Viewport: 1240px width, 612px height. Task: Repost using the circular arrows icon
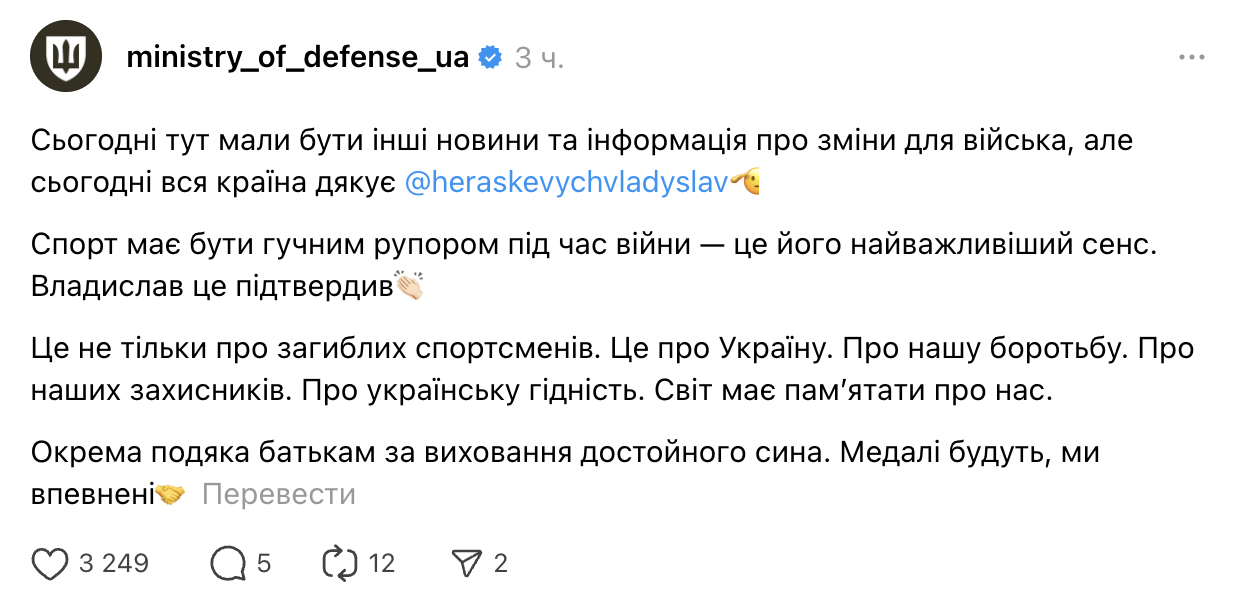(340, 564)
